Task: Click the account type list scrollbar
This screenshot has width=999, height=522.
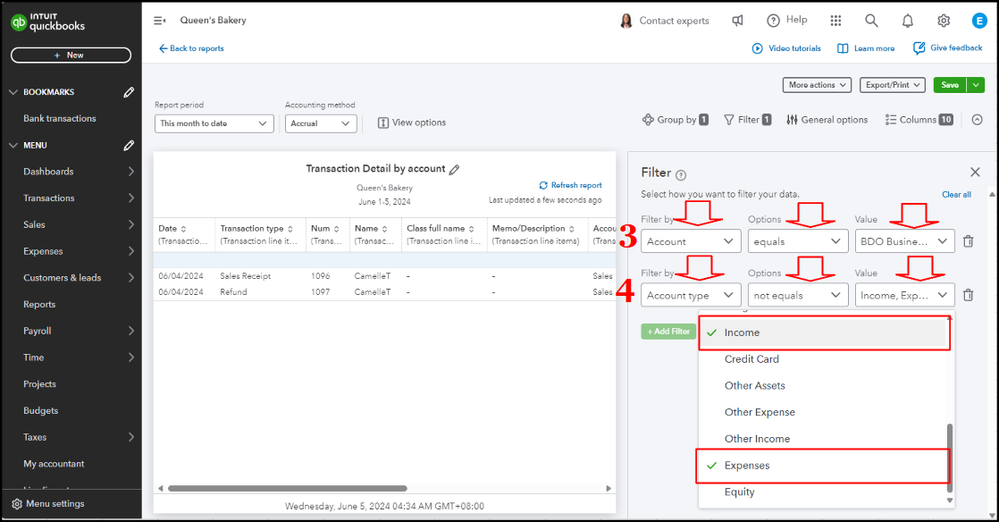Action: 949,458
